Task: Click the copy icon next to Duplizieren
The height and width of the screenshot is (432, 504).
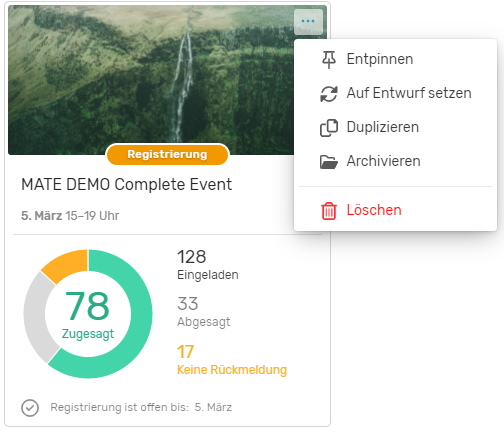Action: tap(329, 128)
